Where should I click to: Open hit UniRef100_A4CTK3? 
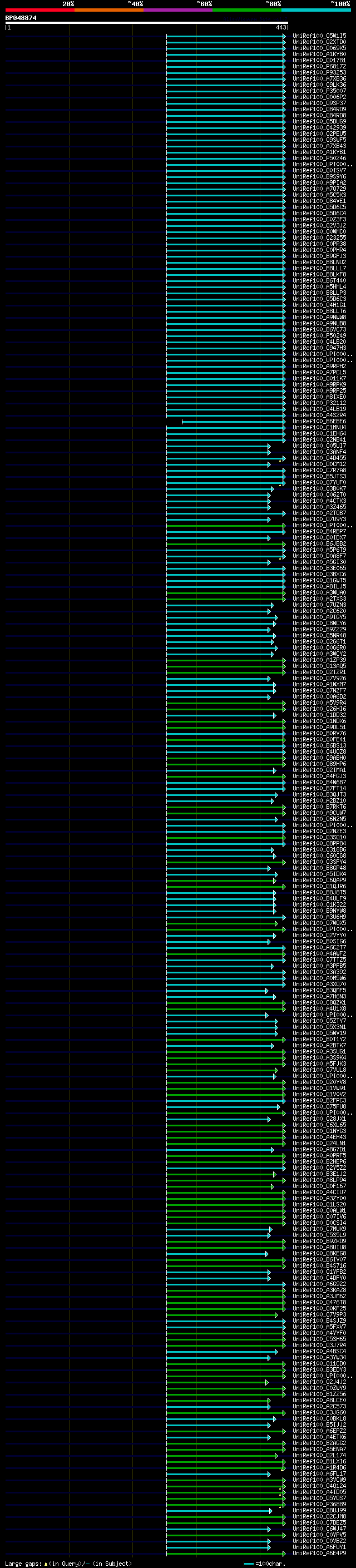click(319, 501)
